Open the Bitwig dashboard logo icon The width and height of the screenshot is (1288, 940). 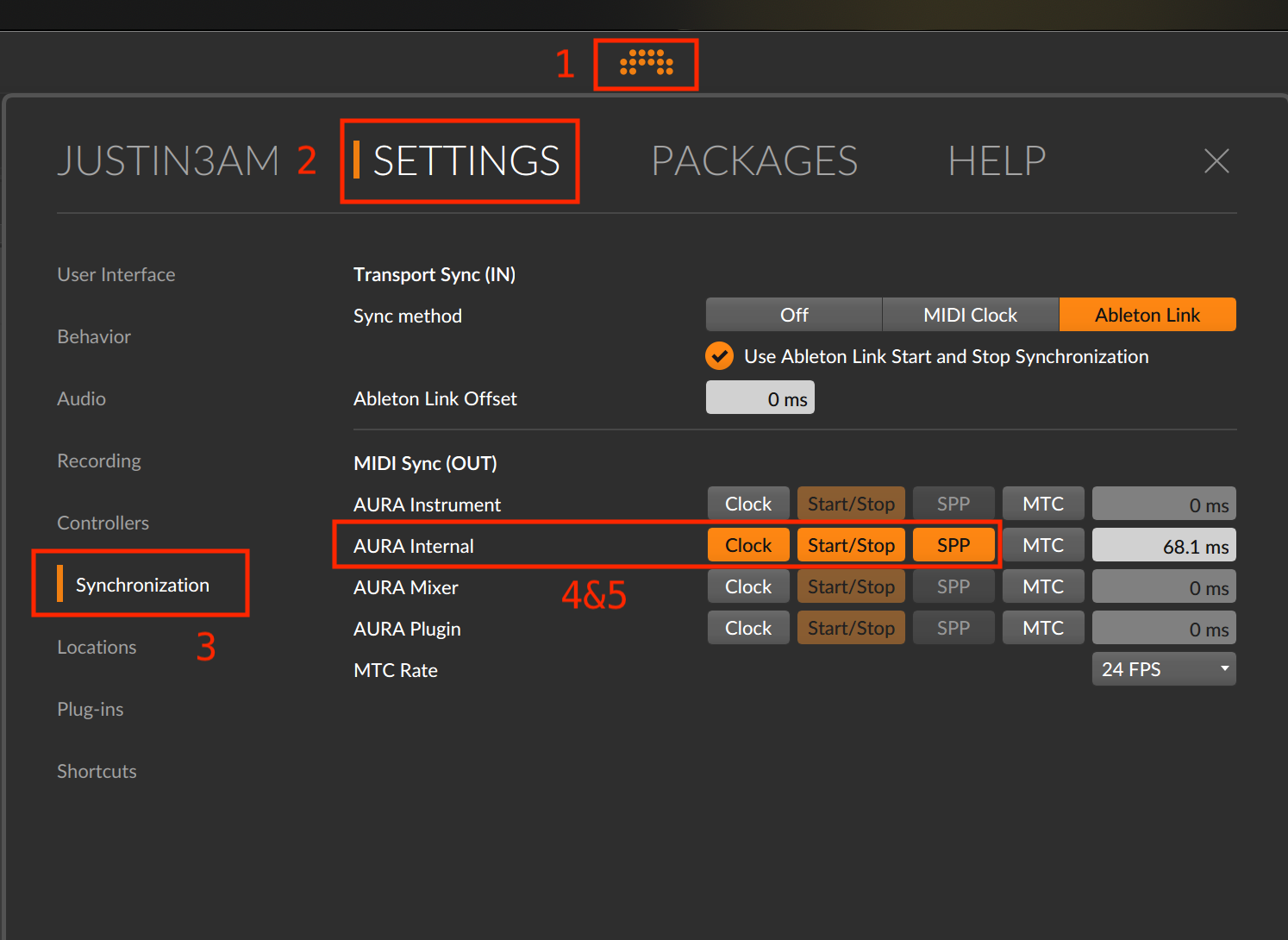[647, 63]
